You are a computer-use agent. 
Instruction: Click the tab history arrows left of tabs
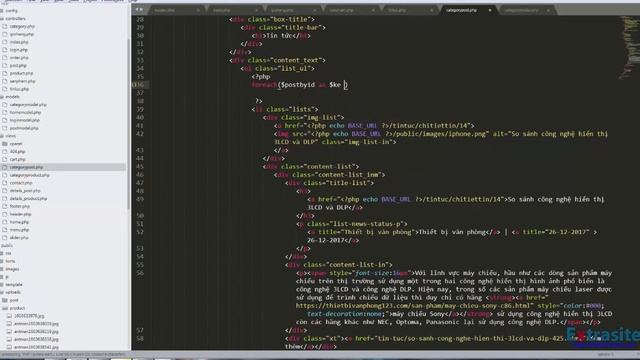(139, 9)
